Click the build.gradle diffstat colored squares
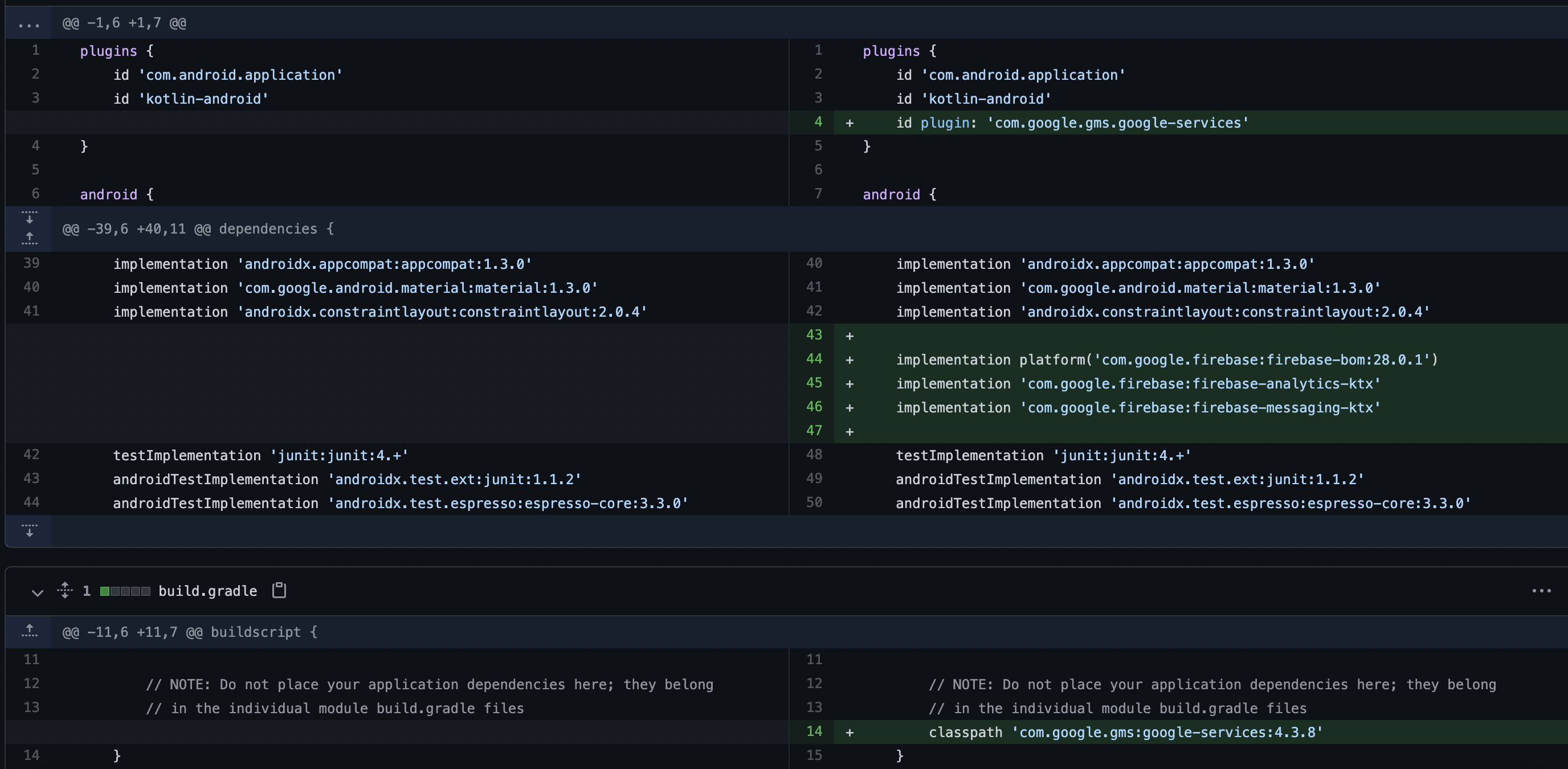 (x=125, y=591)
